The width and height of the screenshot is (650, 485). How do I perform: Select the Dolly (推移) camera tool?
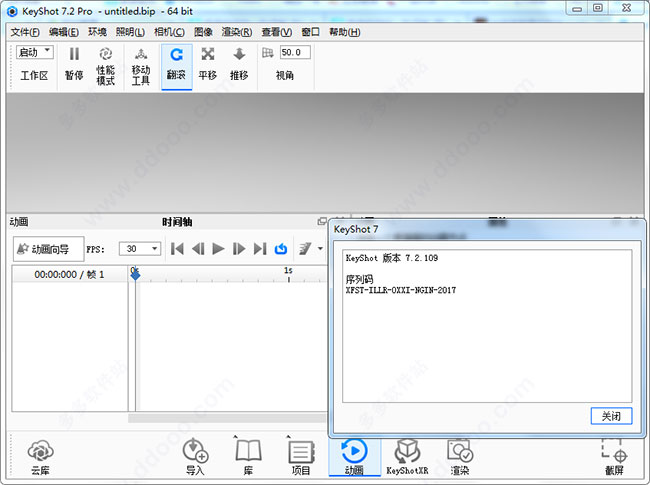coord(239,65)
